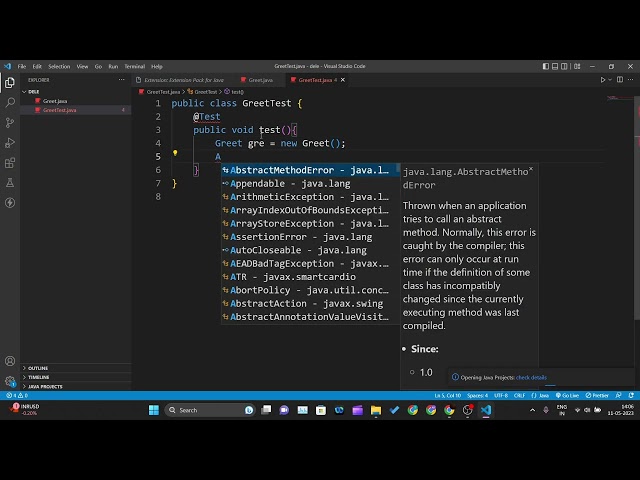Click Ln 5, Col 10 cursor position
Image resolution: width=640 pixels, height=480 pixels.
coord(447,396)
